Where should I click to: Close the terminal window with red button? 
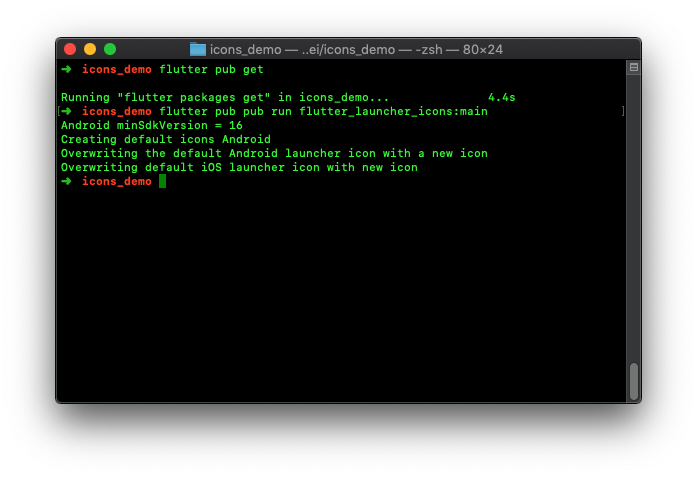(70, 49)
